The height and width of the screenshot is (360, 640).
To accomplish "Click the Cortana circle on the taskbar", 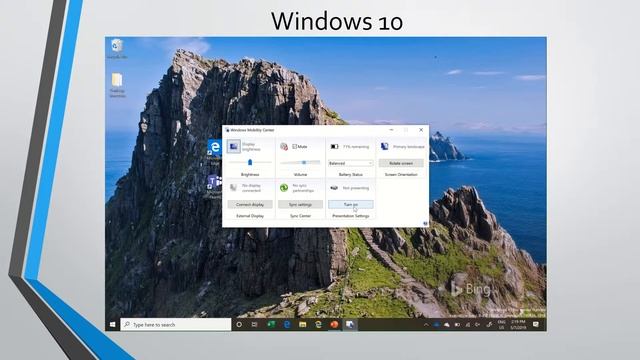I will coord(239,324).
